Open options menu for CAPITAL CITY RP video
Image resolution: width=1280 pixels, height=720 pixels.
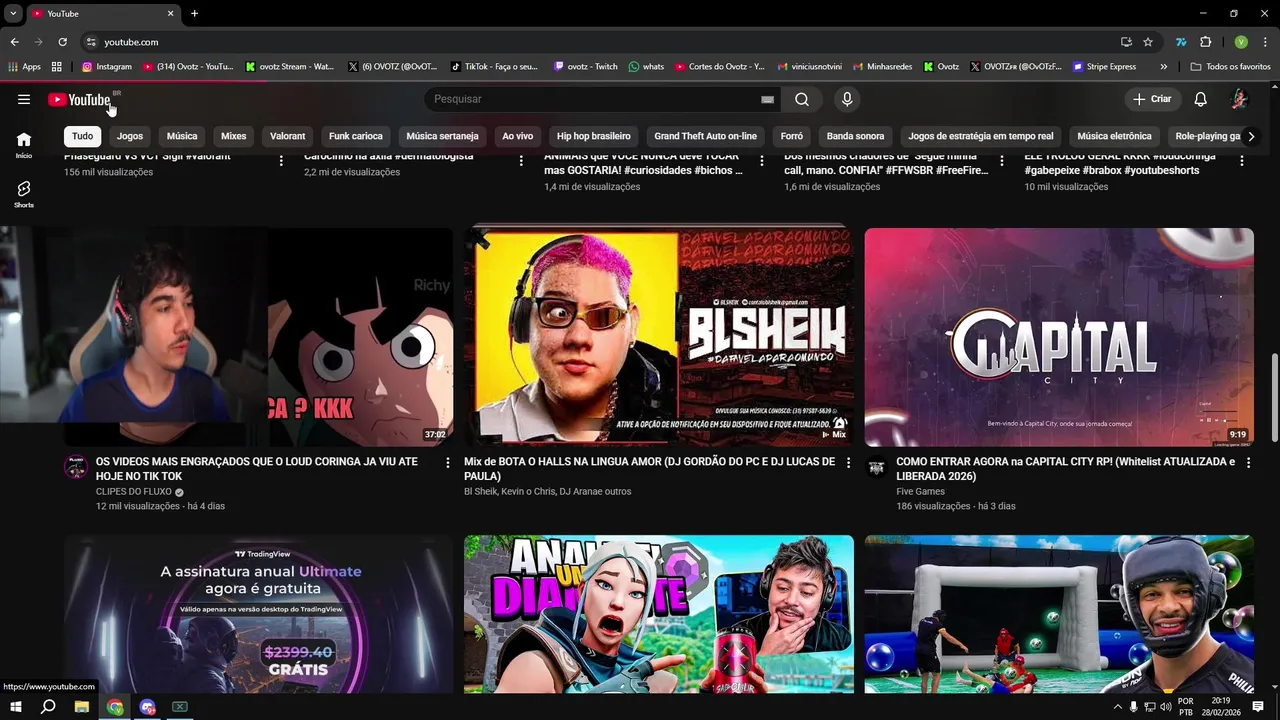pyautogui.click(x=1248, y=463)
